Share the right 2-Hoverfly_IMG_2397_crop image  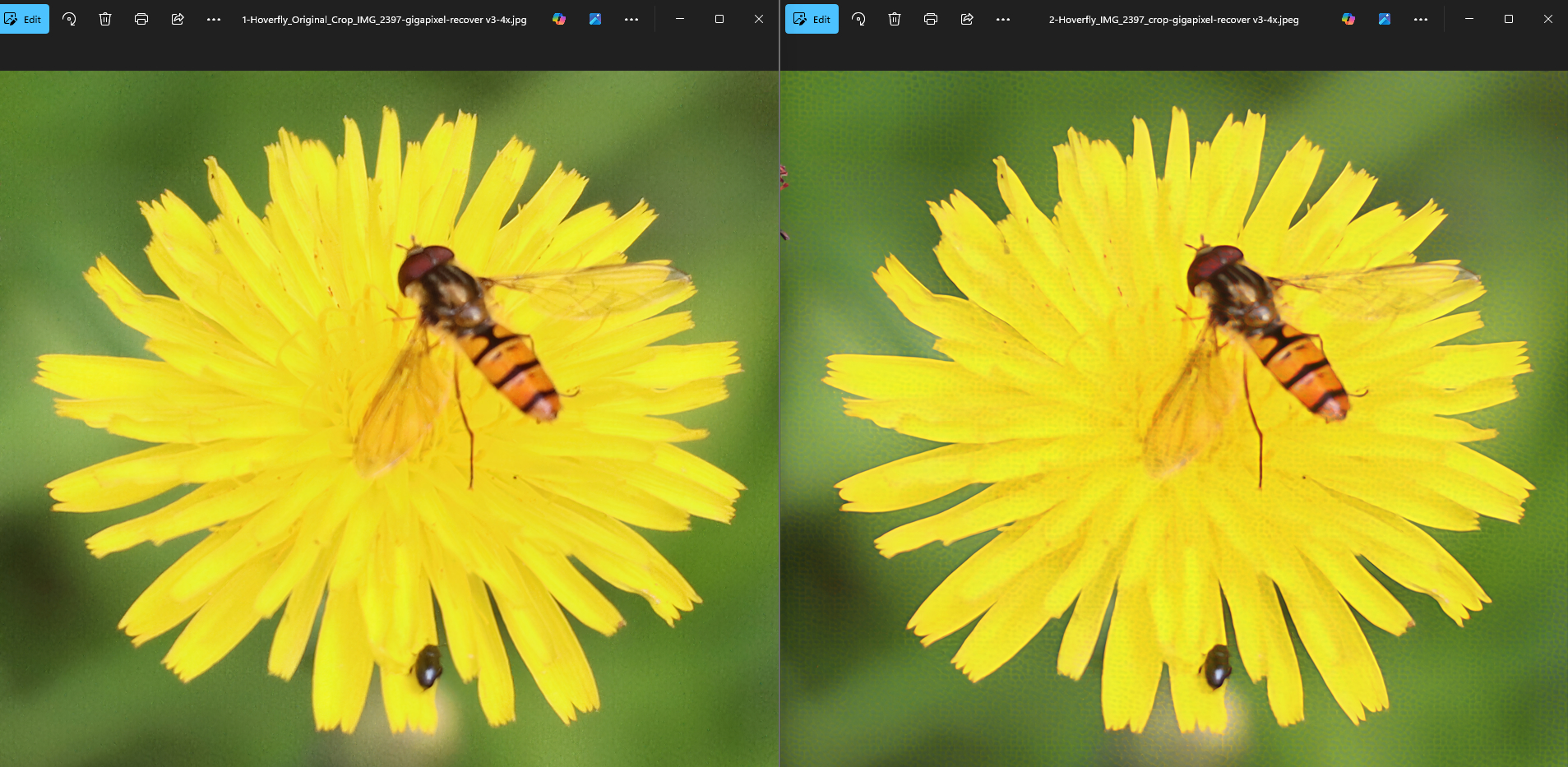click(967, 19)
